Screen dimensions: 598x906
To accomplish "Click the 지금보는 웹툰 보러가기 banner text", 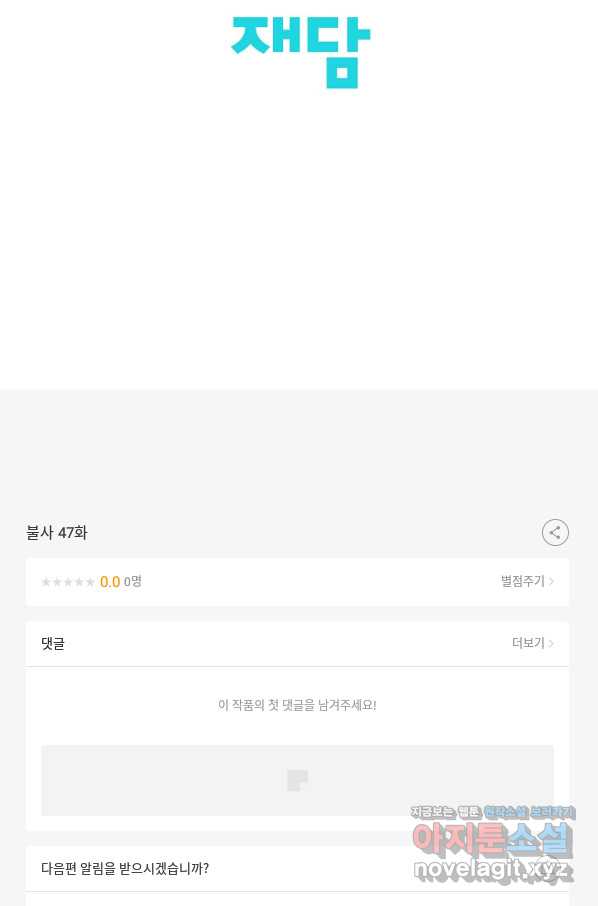I will click(x=493, y=812).
